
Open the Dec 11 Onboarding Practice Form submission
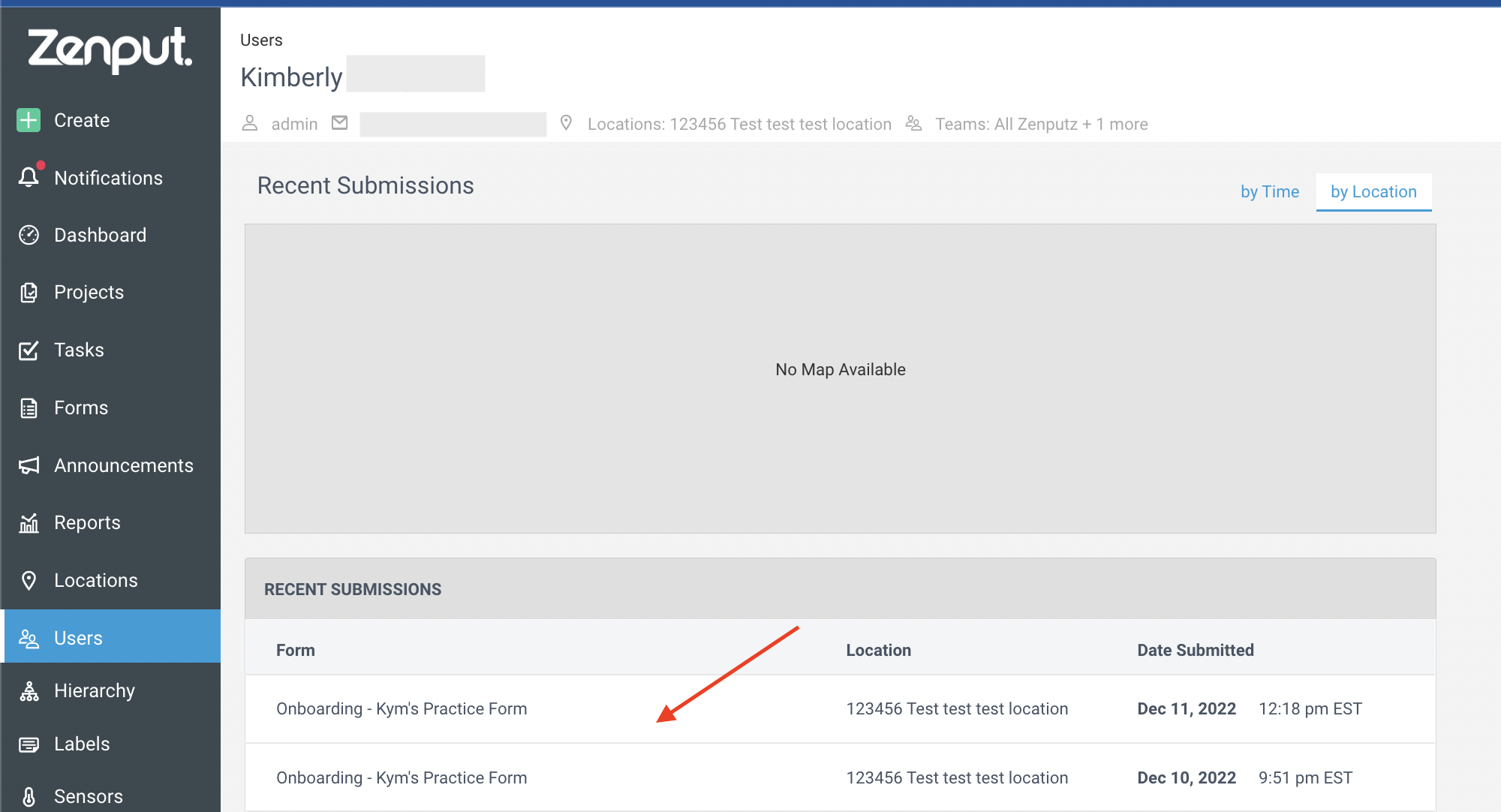[x=841, y=708]
